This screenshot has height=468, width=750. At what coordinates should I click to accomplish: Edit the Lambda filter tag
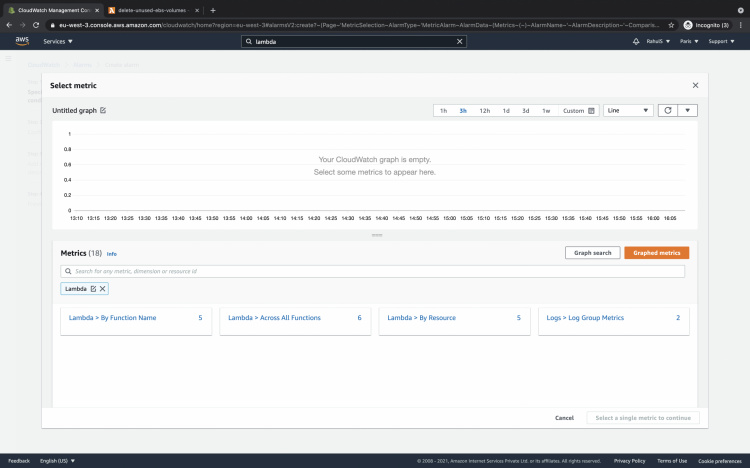point(94,288)
